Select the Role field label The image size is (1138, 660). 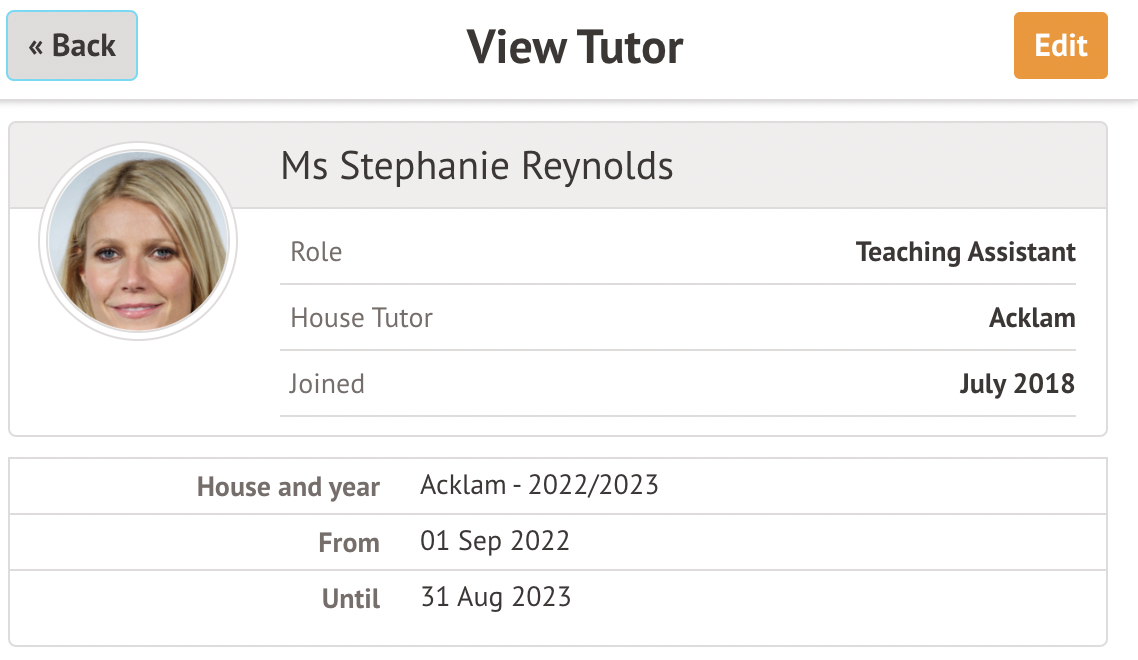316,252
